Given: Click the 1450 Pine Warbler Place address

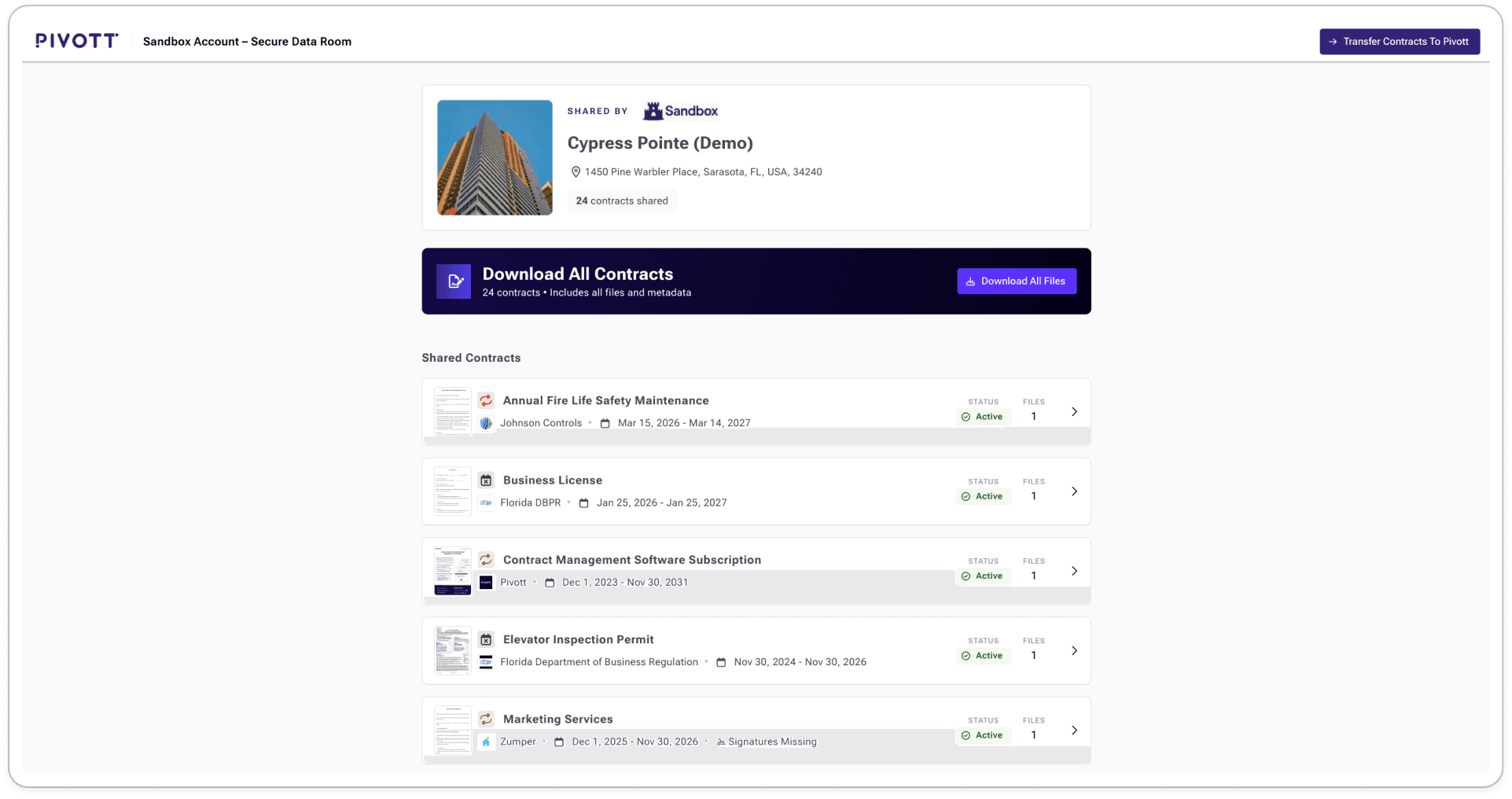Looking at the screenshot, I should pyautogui.click(x=703, y=172).
